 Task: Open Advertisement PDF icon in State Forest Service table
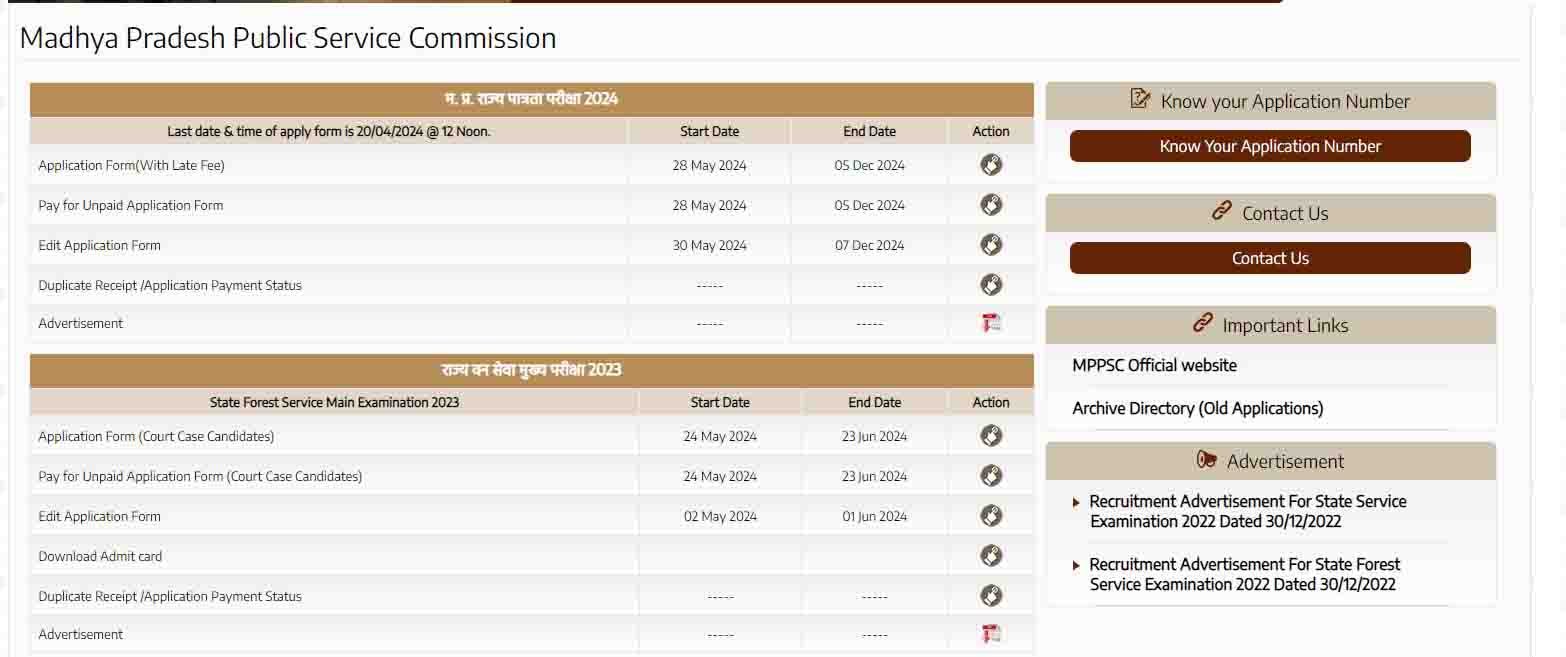coord(991,634)
